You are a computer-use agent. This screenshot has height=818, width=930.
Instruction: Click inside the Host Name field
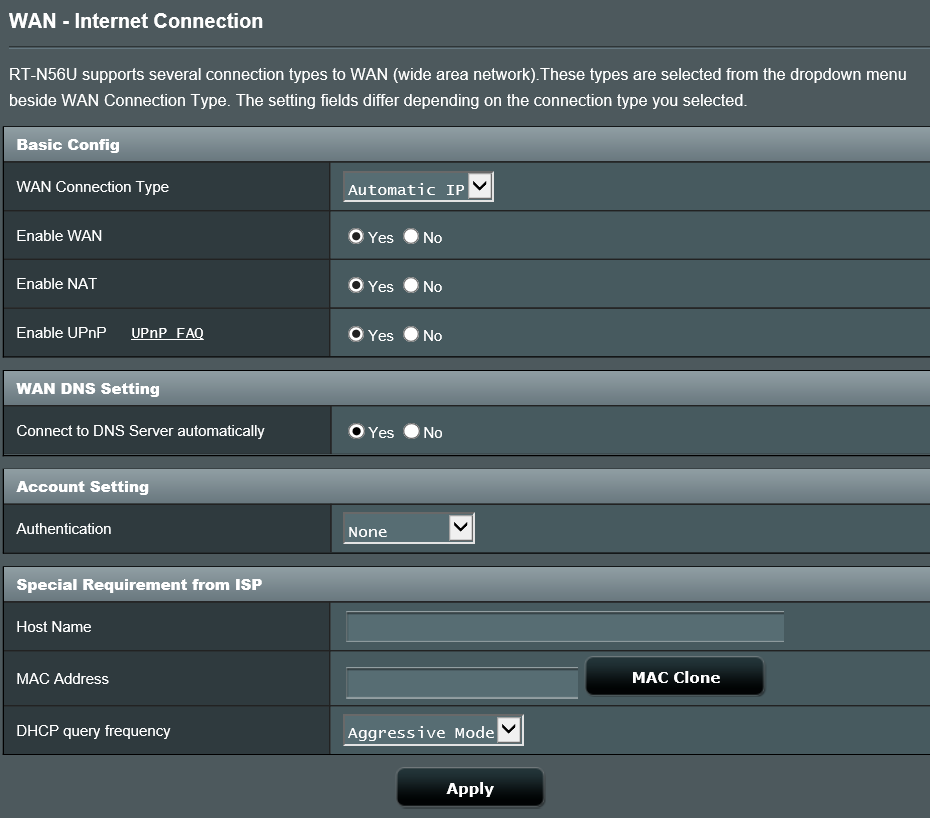563,627
